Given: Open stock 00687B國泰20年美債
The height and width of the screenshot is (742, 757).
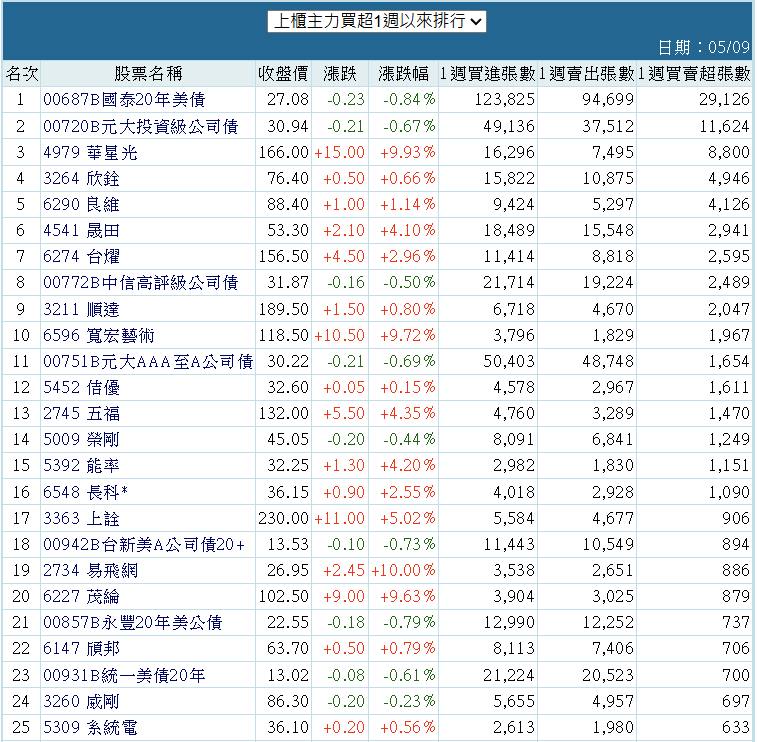Looking at the screenshot, I should pyautogui.click(x=124, y=99).
